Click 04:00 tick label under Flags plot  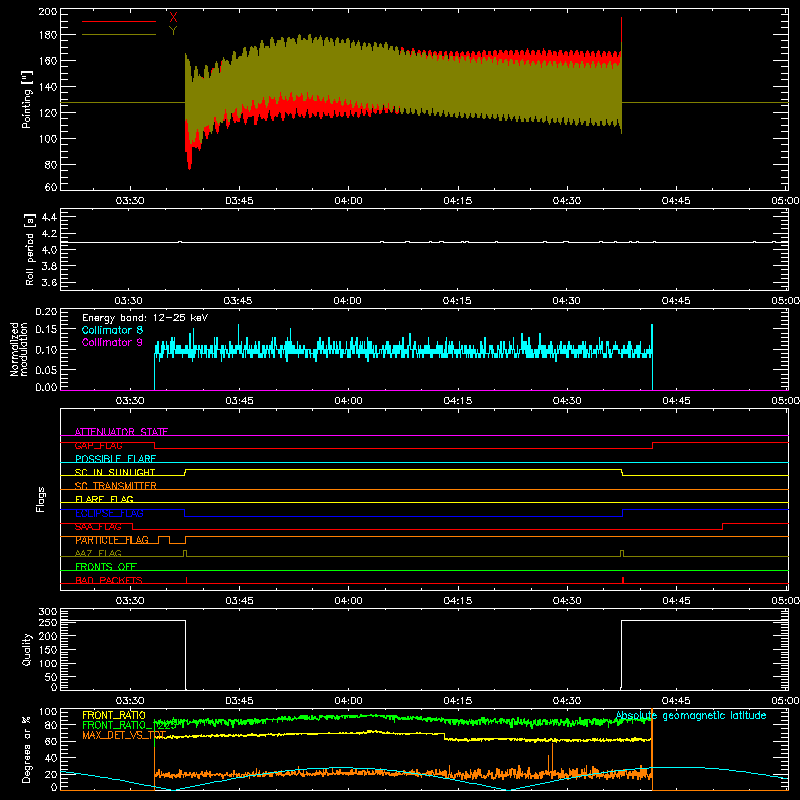(348, 601)
